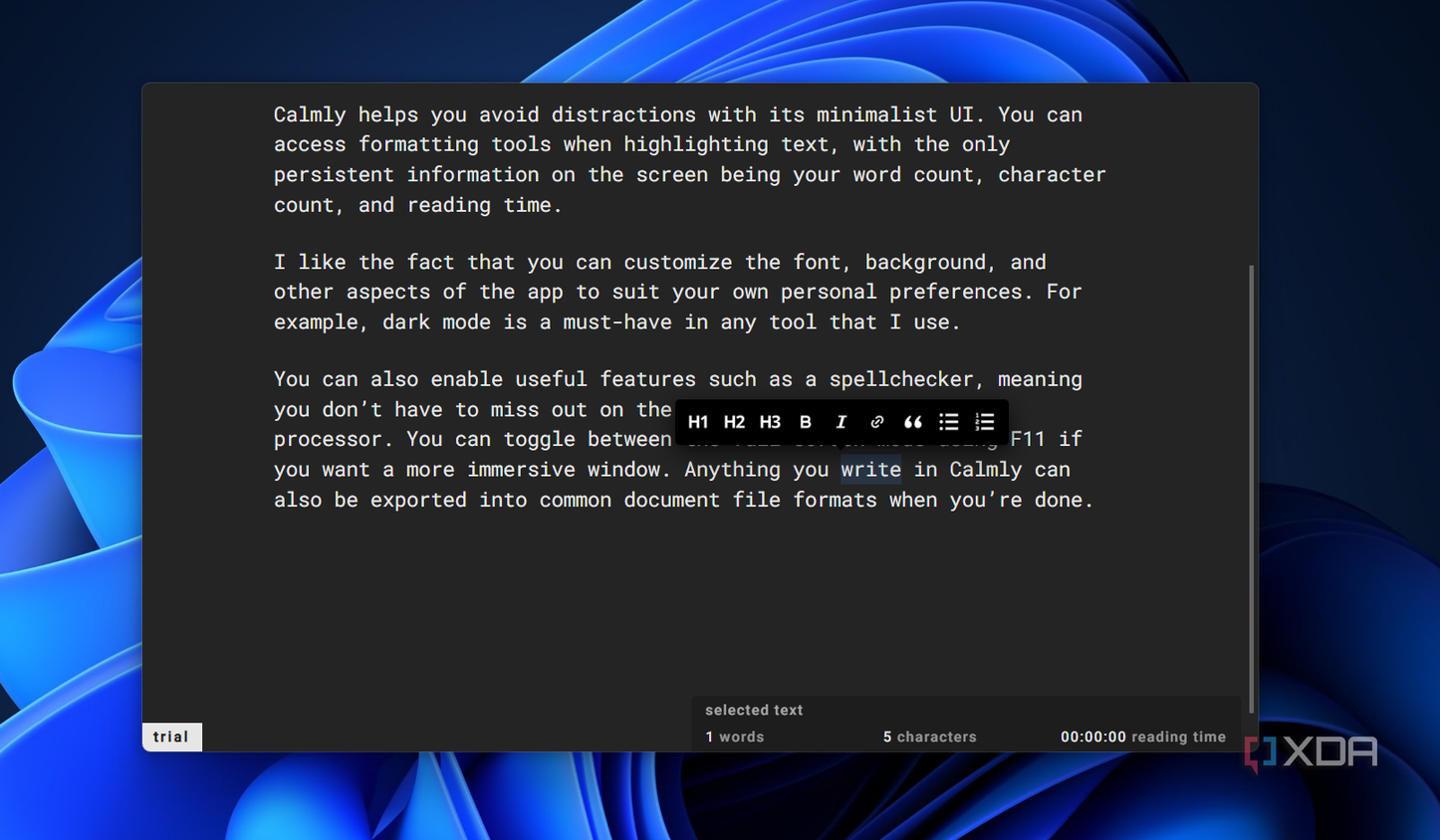Click the highlighted word "write"
The height and width of the screenshot is (840, 1440).
coord(871,469)
